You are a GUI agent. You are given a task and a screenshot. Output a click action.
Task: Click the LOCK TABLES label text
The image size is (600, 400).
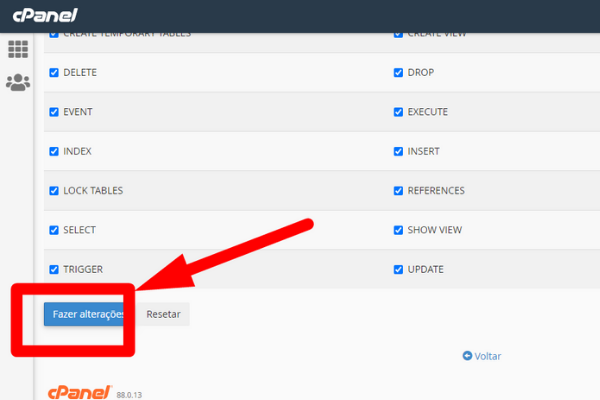click(x=93, y=191)
